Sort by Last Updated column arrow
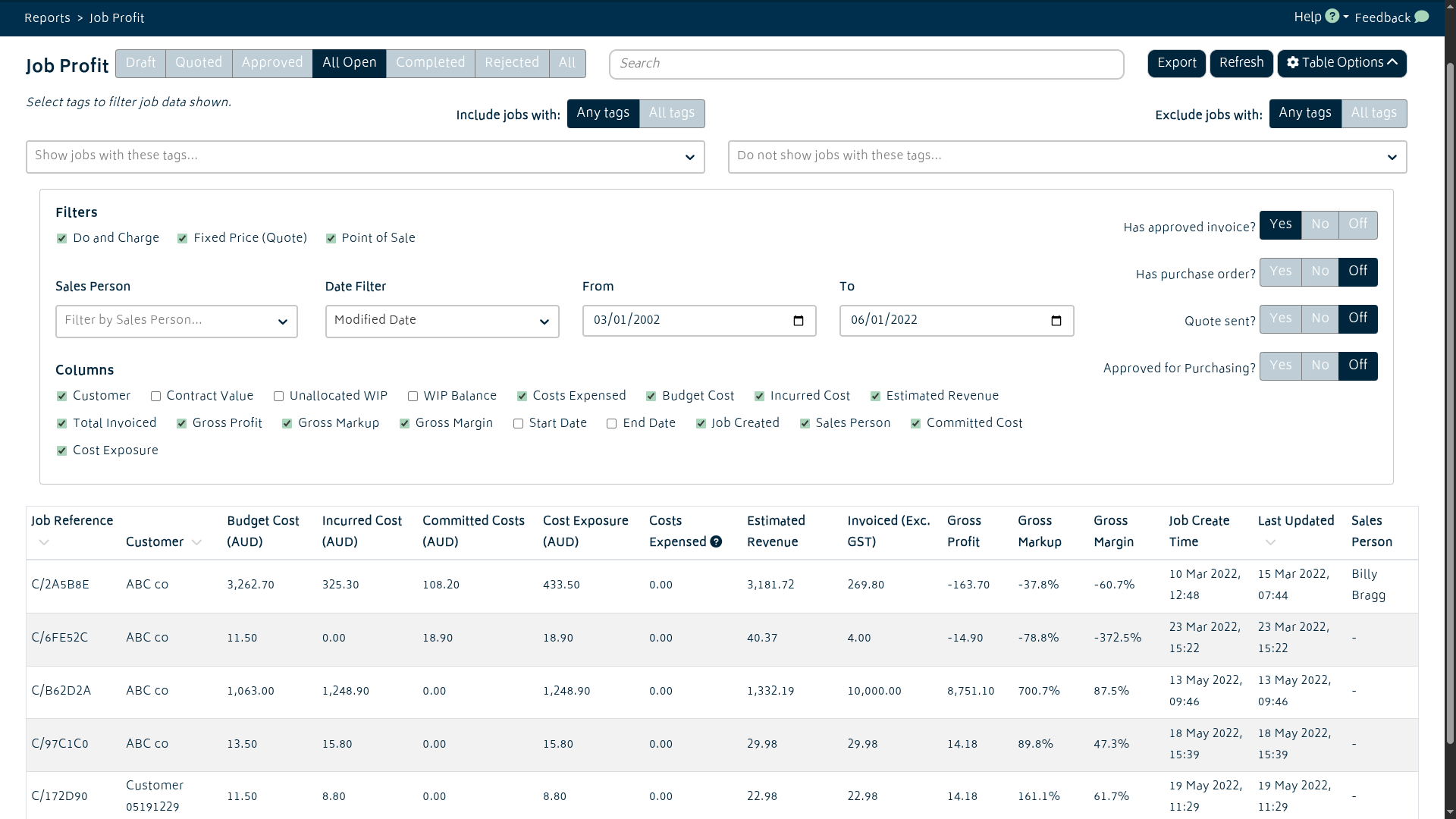The height and width of the screenshot is (819, 1456). [1270, 542]
